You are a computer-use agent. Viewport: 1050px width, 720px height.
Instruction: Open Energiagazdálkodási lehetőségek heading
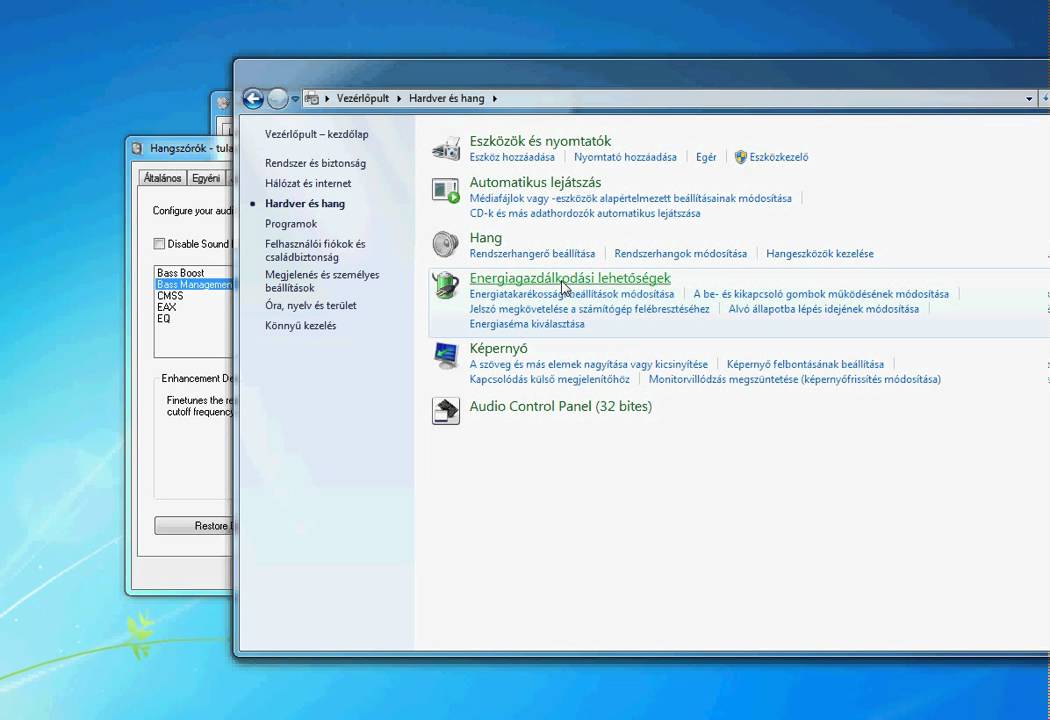coord(570,278)
